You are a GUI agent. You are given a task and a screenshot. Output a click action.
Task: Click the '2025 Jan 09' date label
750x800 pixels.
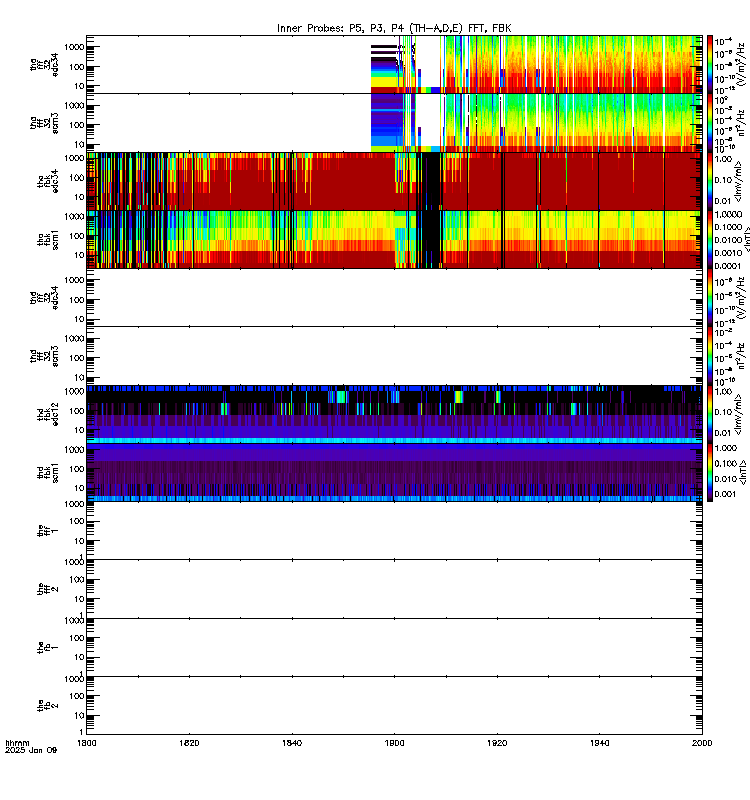pyautogui.click(x=31, y=750)
